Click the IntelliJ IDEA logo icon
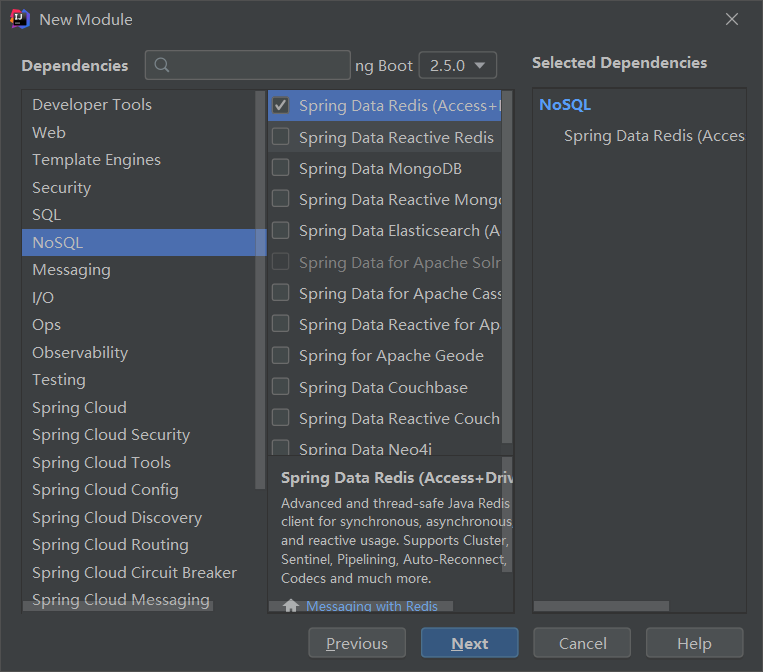763x672 pixels. tap(19, 19)
